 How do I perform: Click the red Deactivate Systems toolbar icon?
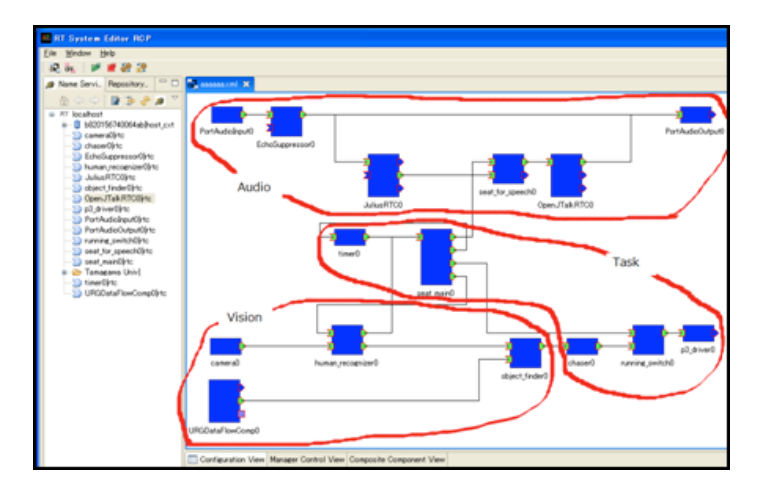click(x=111, y=68)
